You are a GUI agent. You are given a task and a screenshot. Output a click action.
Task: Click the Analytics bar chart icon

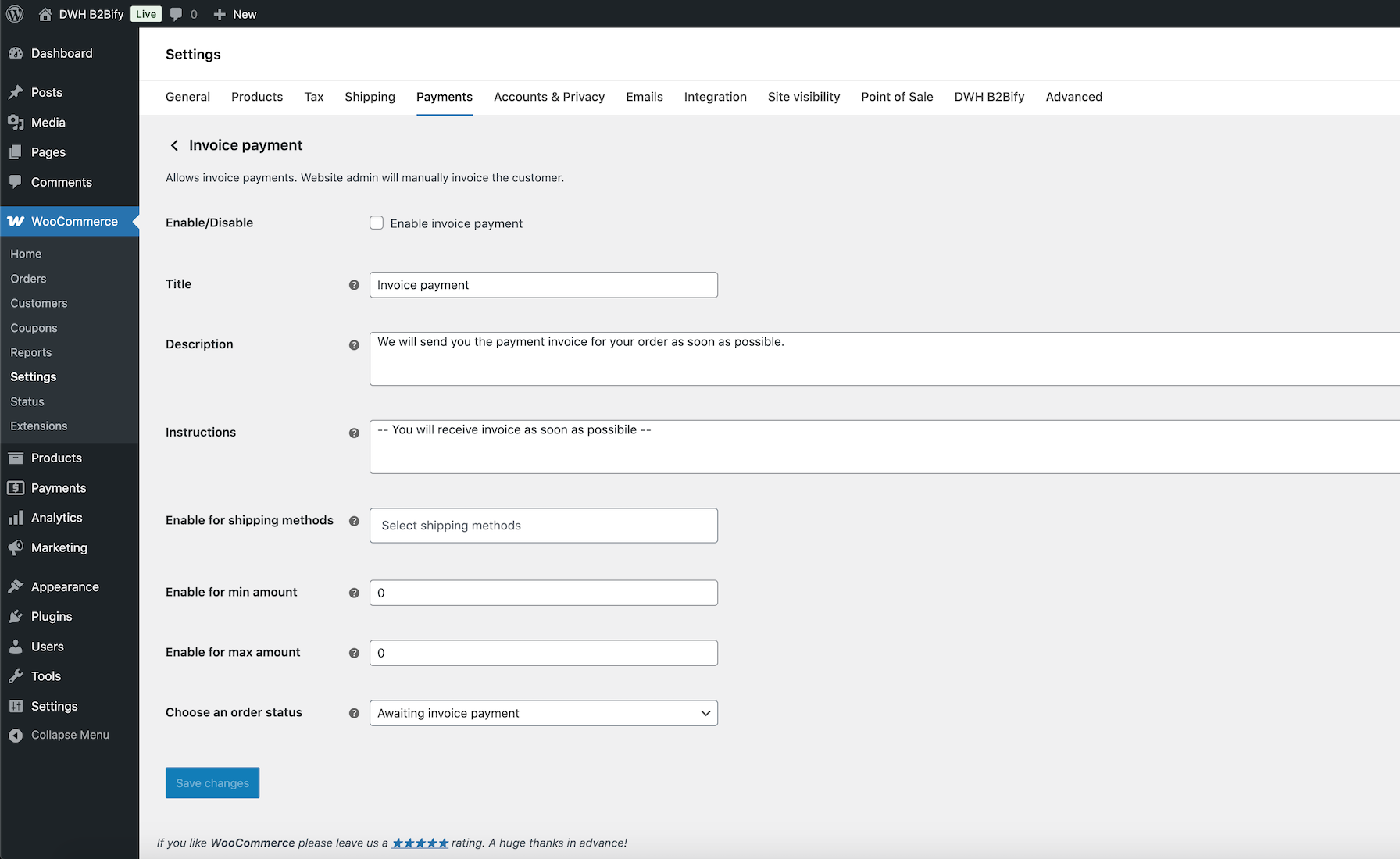pos(16,518)
